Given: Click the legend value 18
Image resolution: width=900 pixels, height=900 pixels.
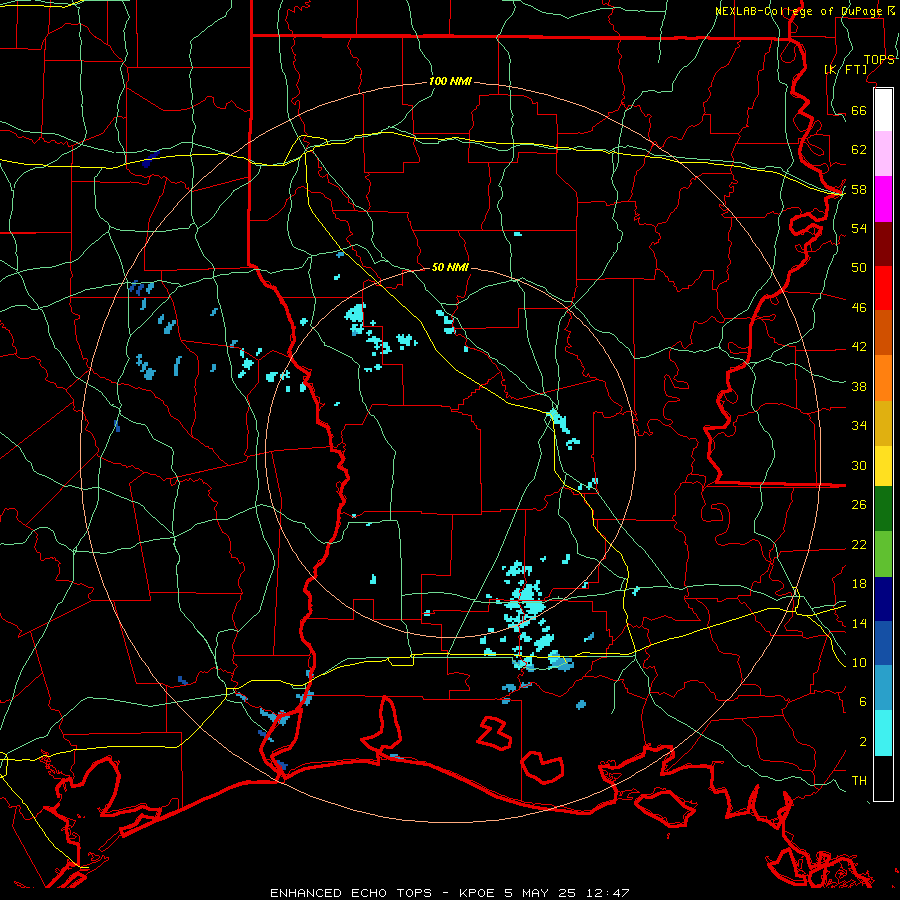Looking at the screenshot, I should click(859, 583).
